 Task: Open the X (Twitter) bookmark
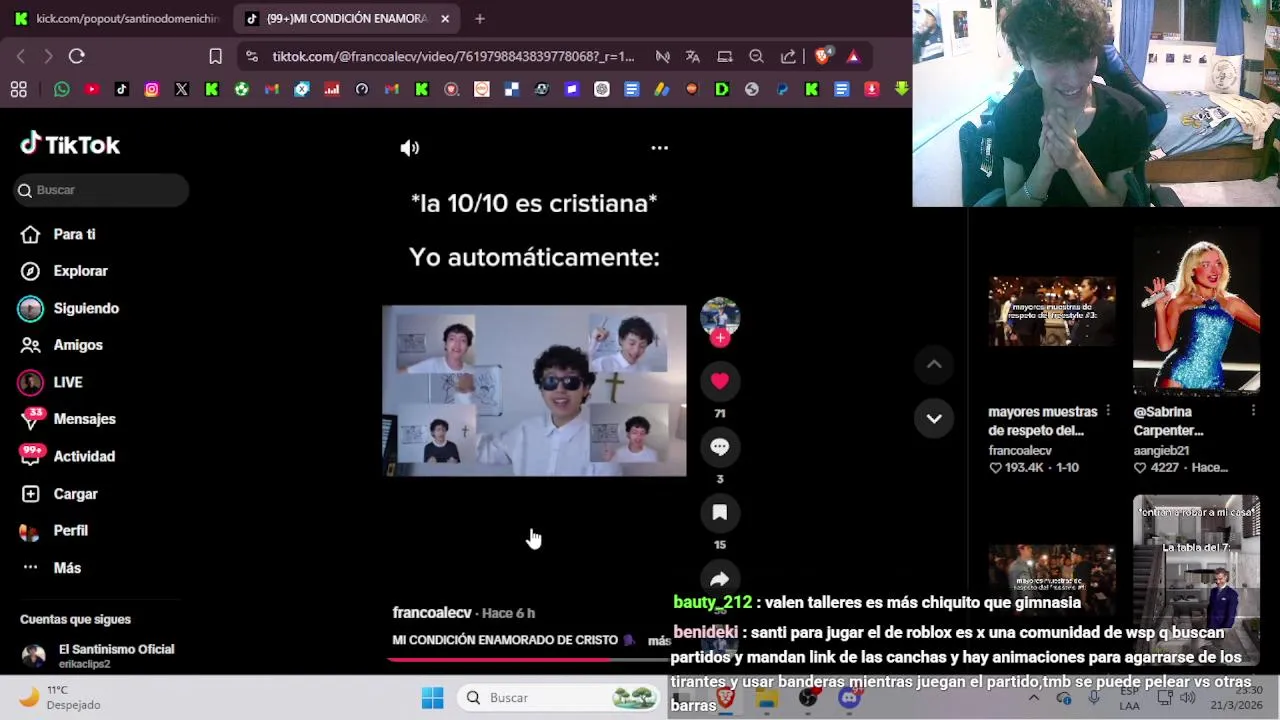(182, 90)
